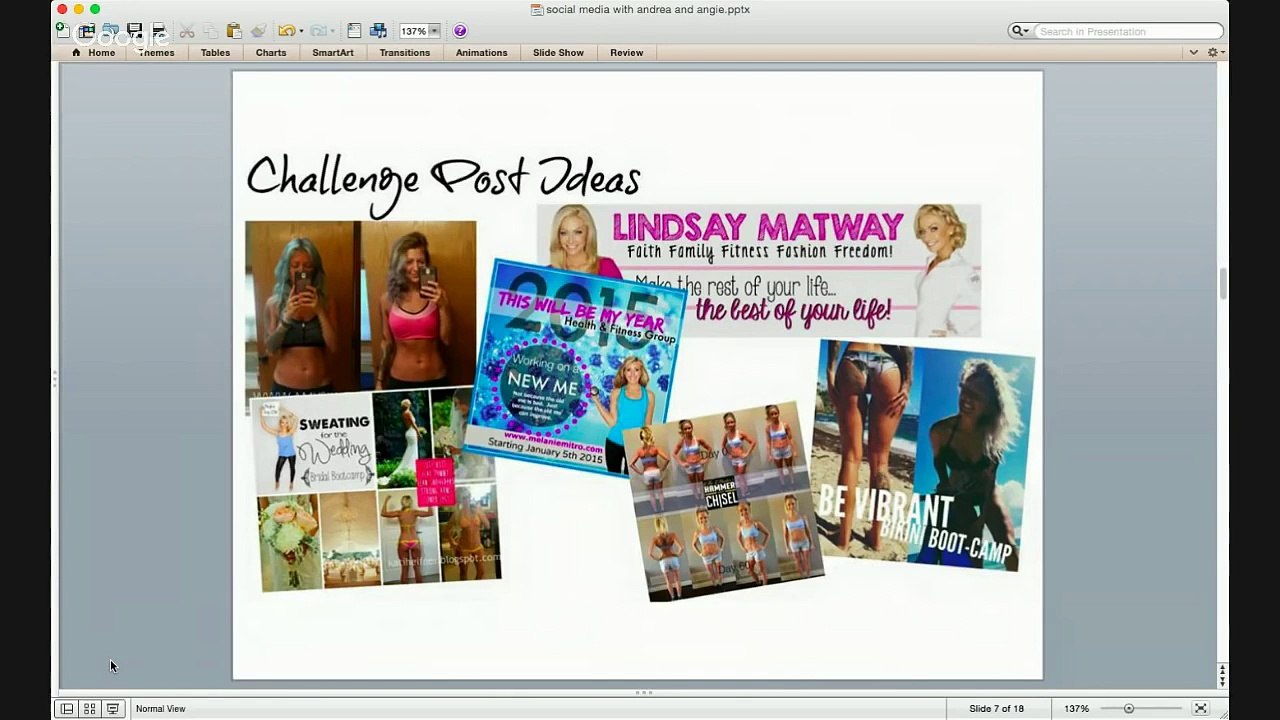The width and height of the screenshot is (1280, 720).
Task: Create a new presentation from toolbar icon
Action: [x=63, y=31]
